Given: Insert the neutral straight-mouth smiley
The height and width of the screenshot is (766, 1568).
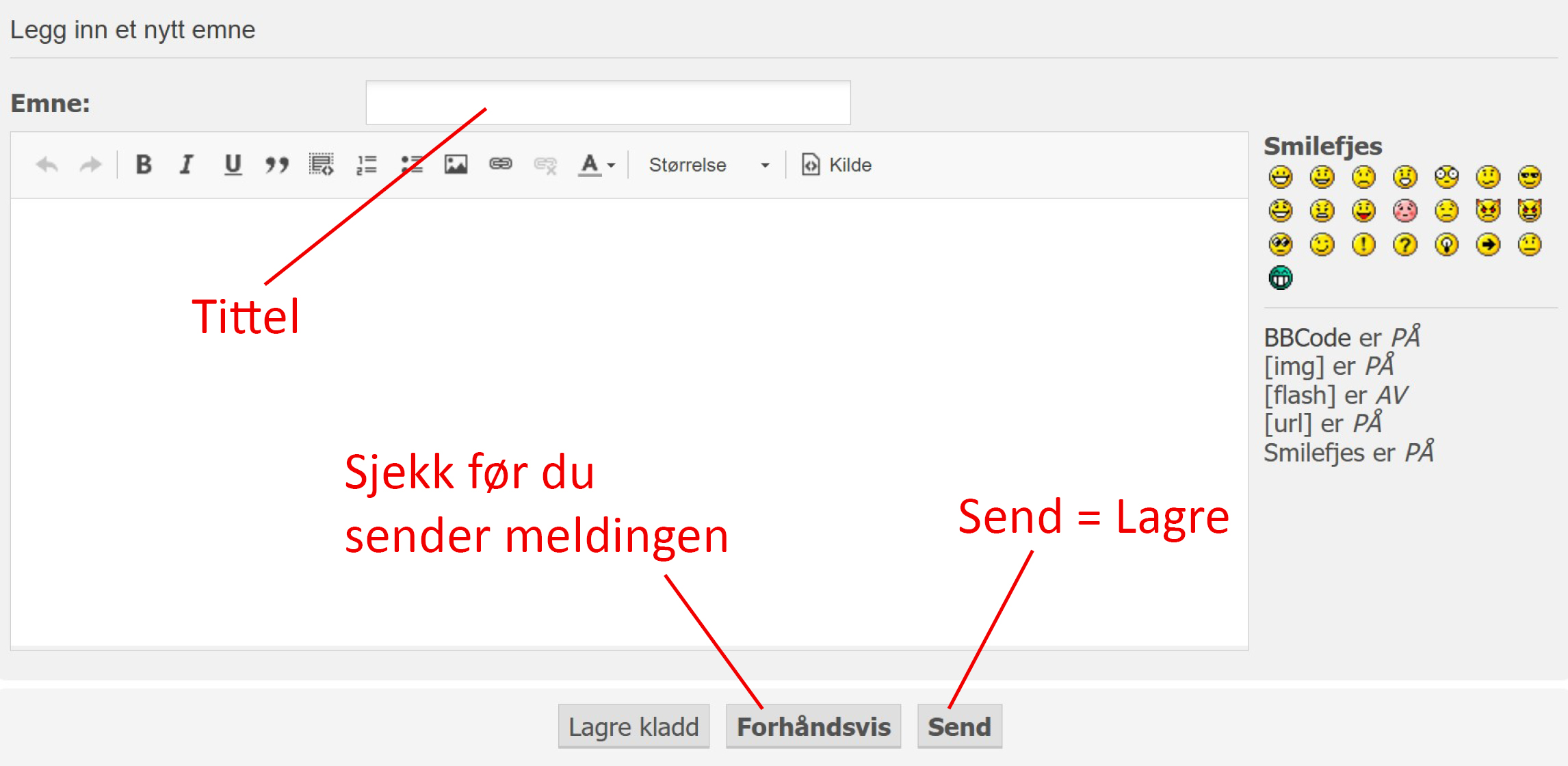Looking at the screenshot, I should tap(1529, 245).
